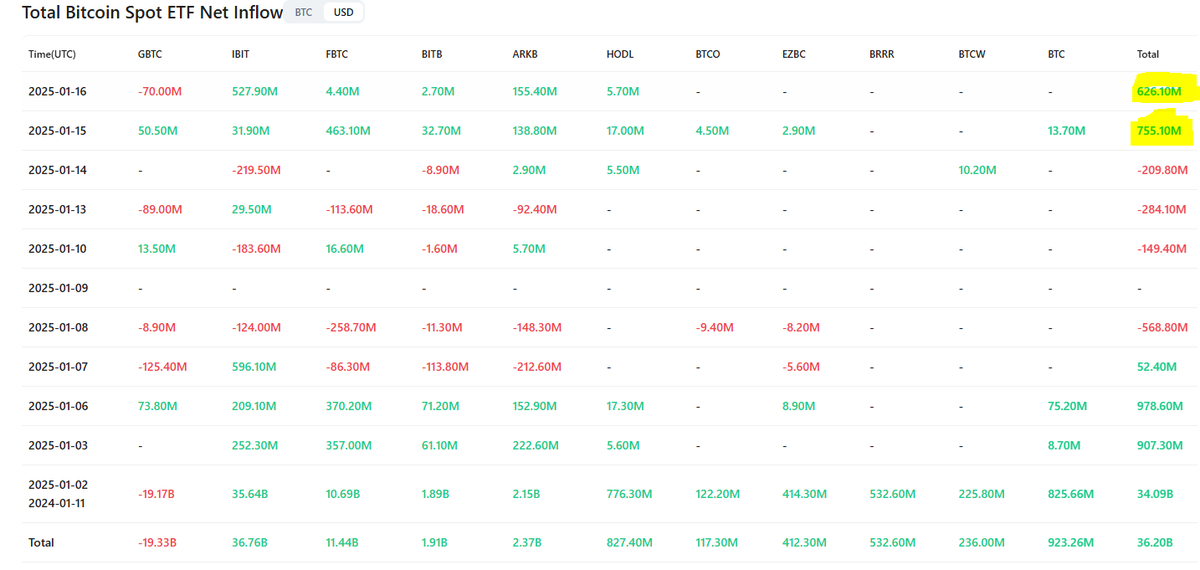This screenshot has width=1200, height=570.
Task: Click the 13.70M BTC value on 2025-01-15
Action: coord(1066,131)
